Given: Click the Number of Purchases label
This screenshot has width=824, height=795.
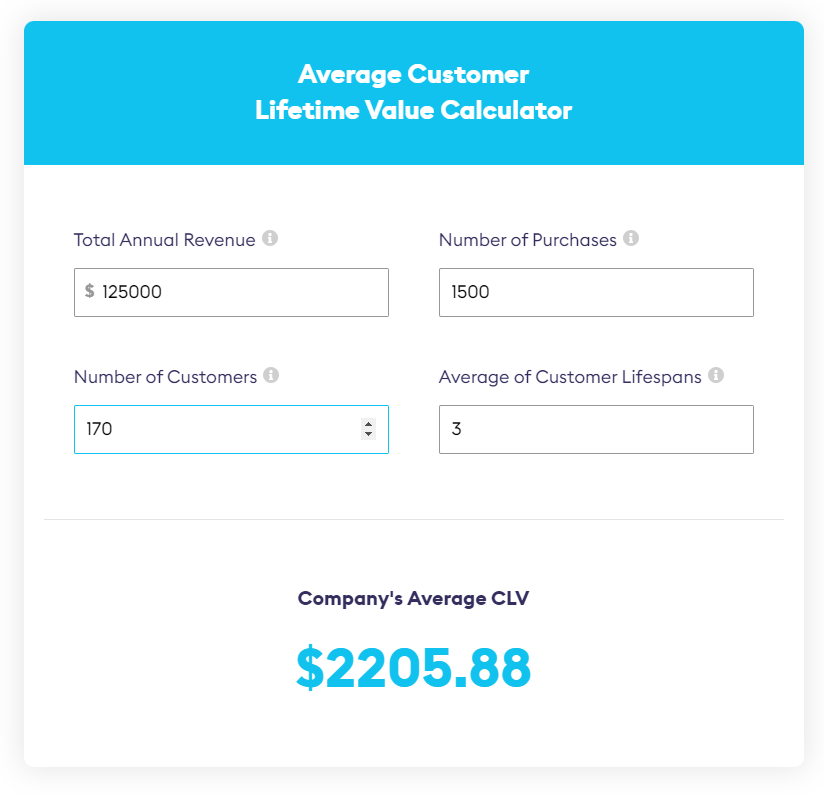Looking at the screenshot, I should tap(527, 240).
